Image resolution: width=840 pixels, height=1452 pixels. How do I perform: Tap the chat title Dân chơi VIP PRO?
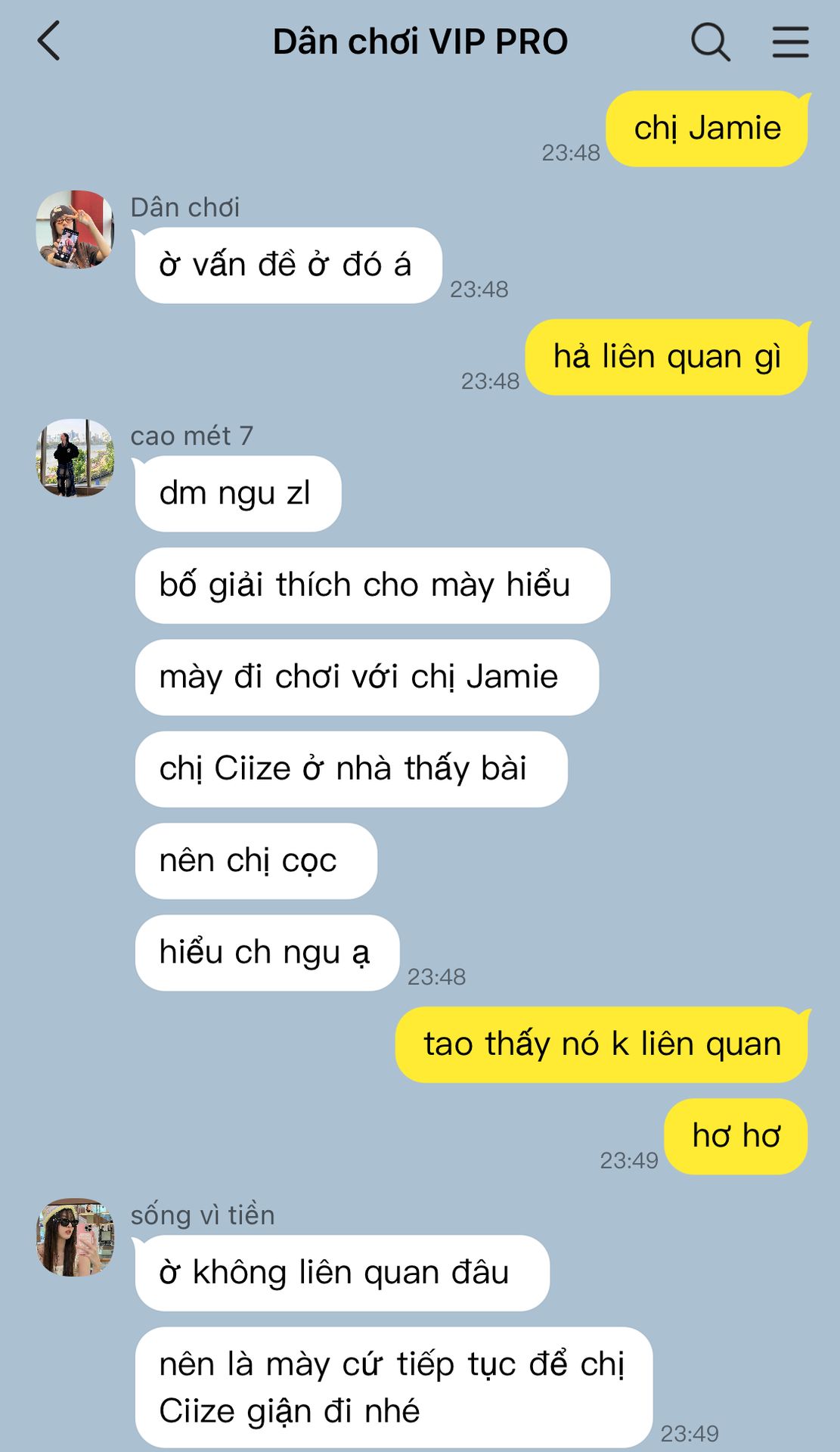tap(420, 42)
